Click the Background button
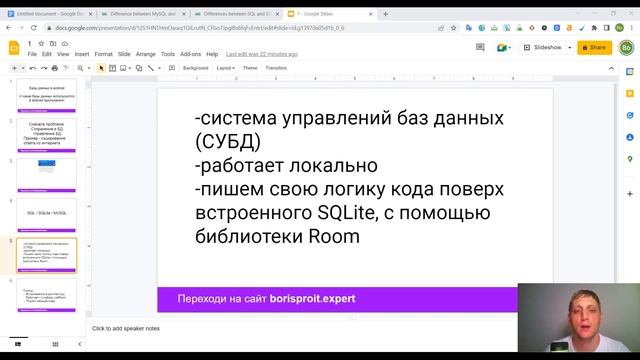Image resolution: width=640 pixels, height=360 pixels. click(196, 68)
